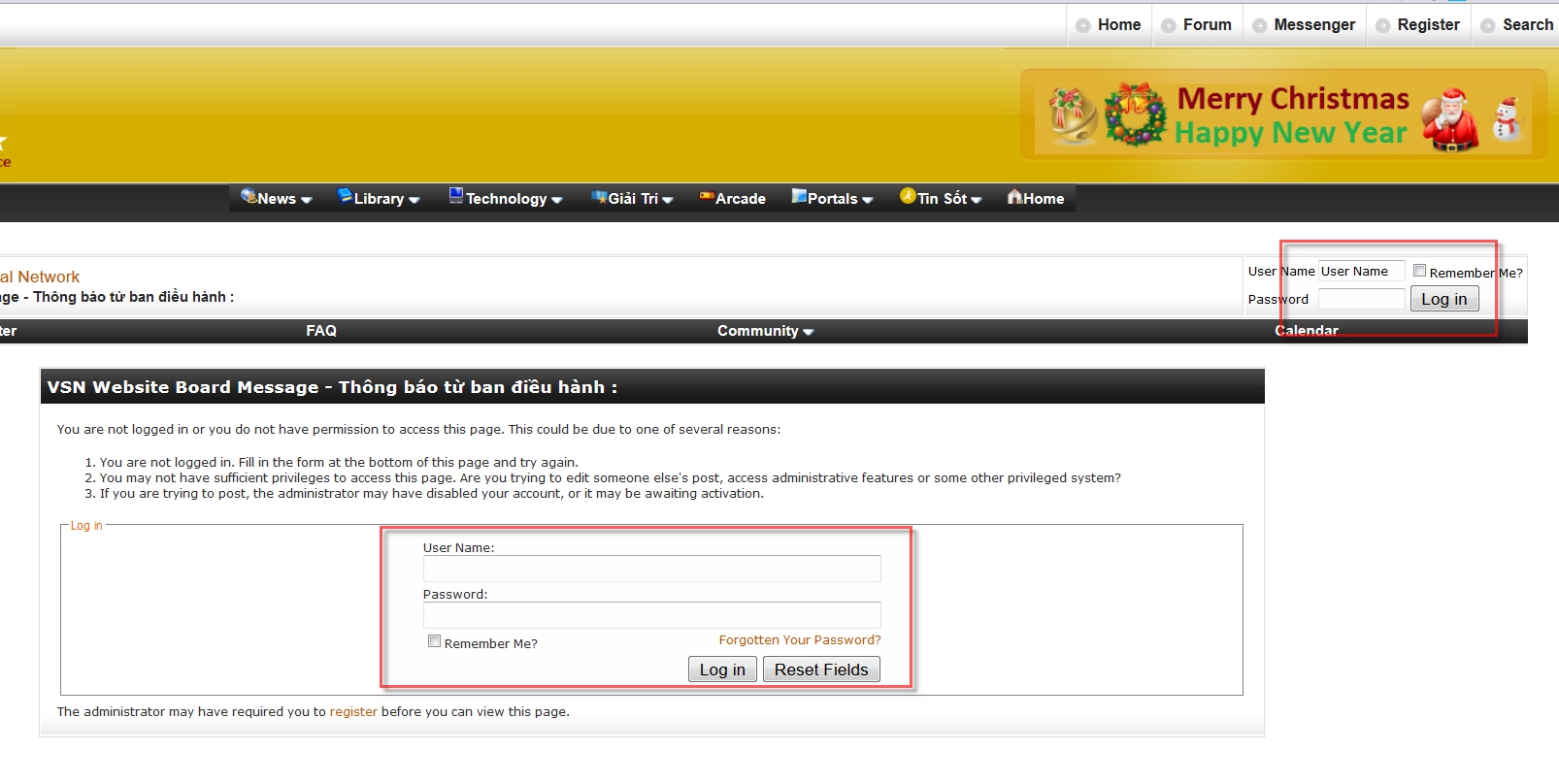Screen dimensions: 1559x784
Task: Focus the main form User Name field
Action: click(651, 569)
